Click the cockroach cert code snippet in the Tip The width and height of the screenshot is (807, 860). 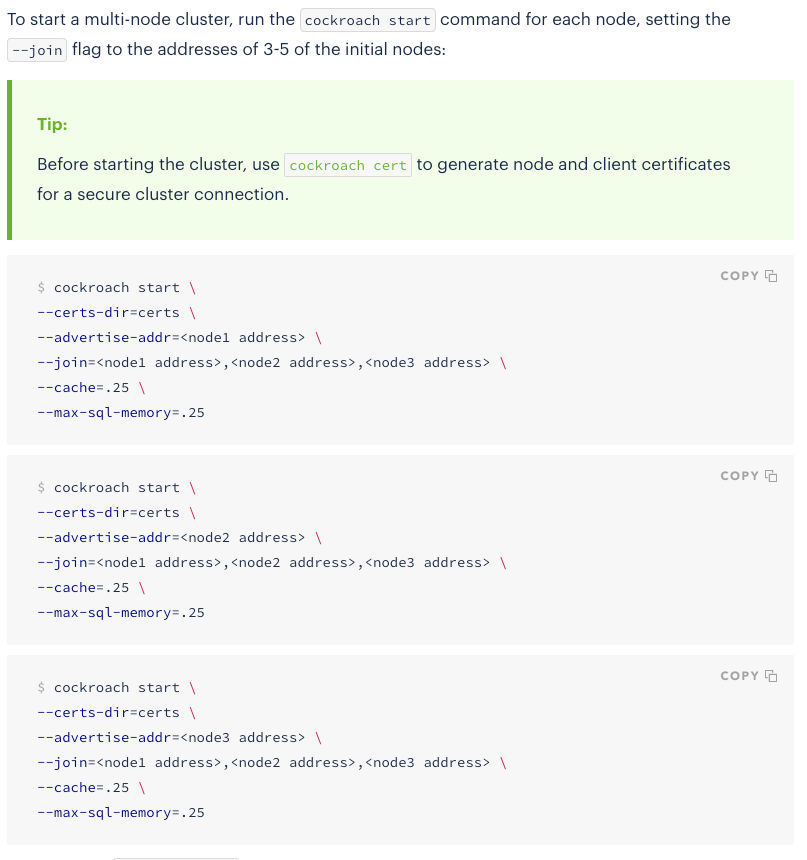click(347, 165)
